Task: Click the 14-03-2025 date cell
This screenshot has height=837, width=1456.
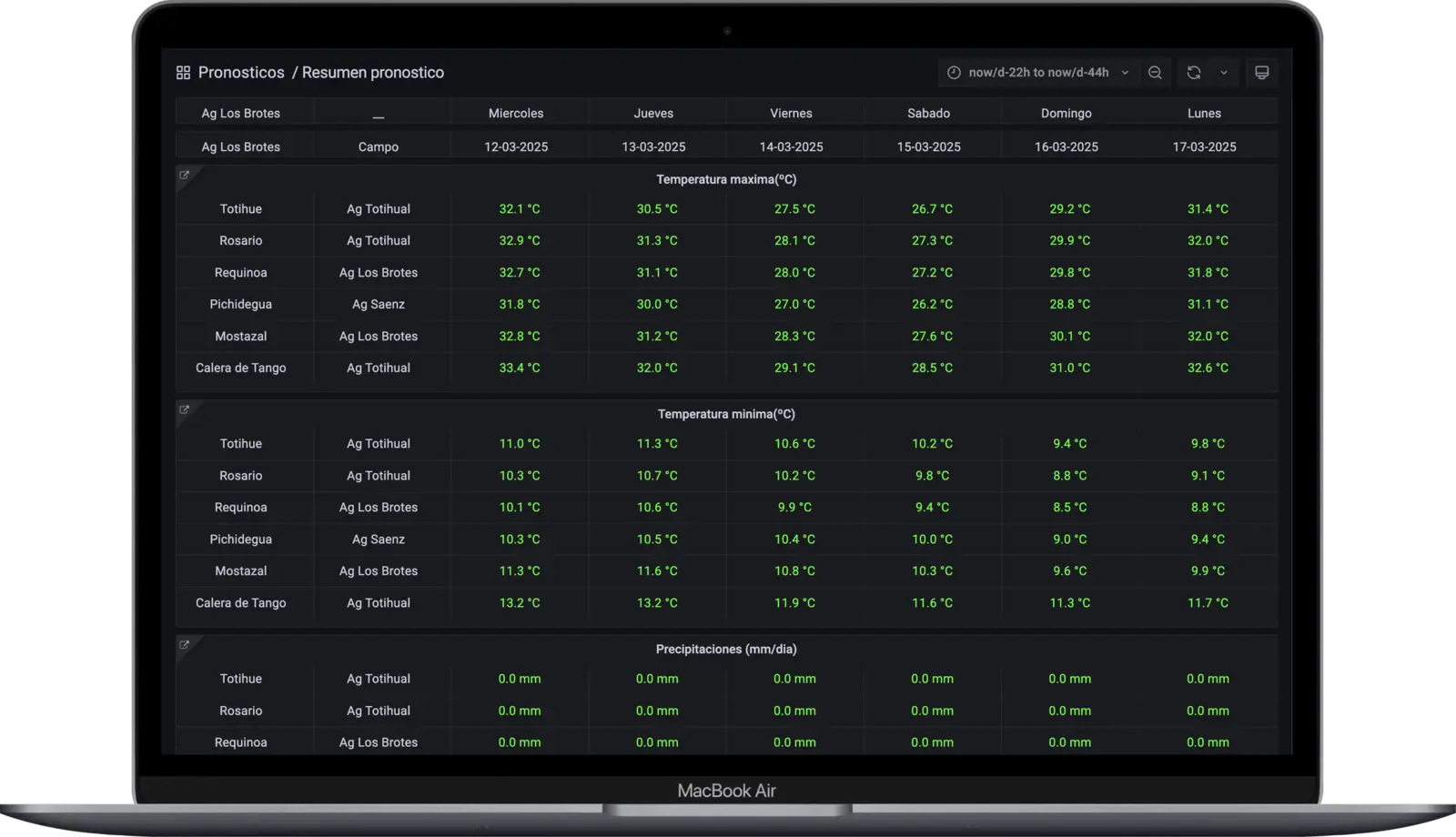Action: click(791, 147)
